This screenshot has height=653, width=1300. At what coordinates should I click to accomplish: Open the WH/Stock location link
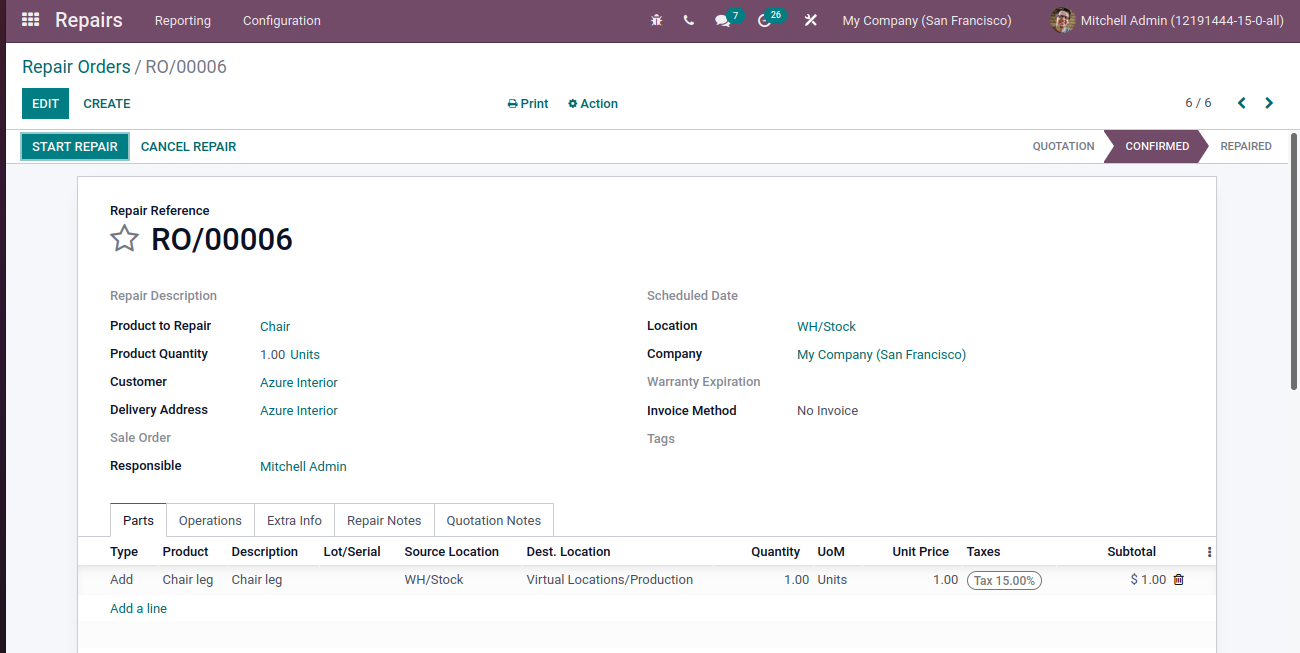(x=826, y=327)
